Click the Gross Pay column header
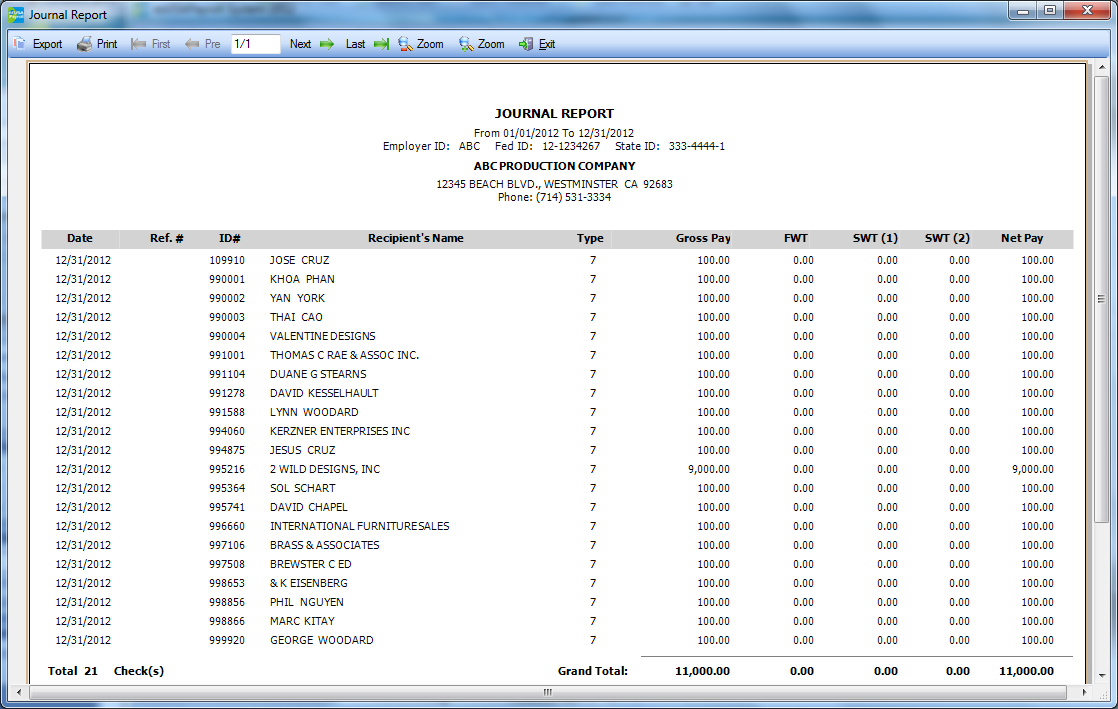Screen dimensions: 1118x709 pos(702,239)
